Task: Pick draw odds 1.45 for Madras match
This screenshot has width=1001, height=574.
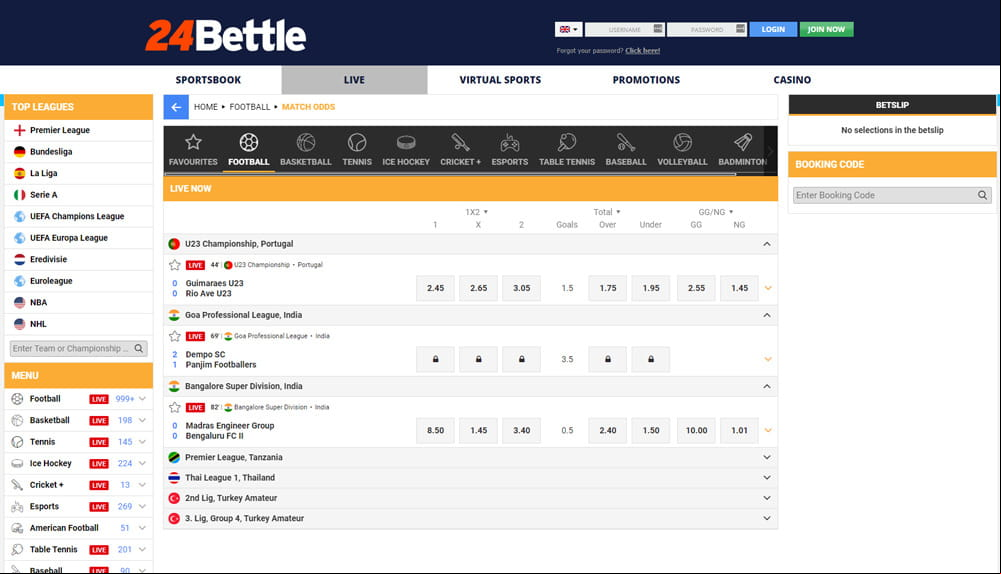Action: (479, 430)
